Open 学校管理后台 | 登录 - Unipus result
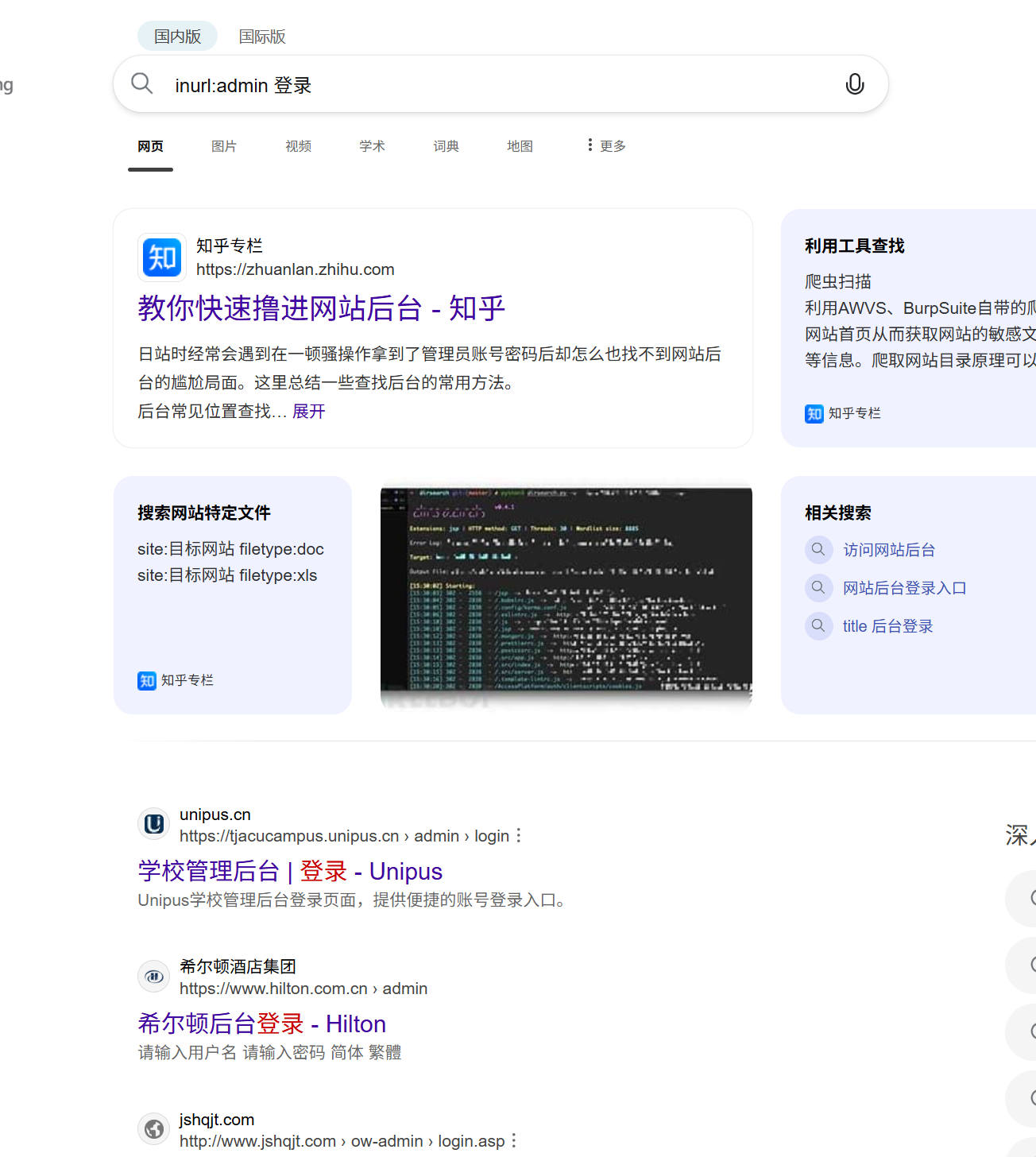The image size is (1036, 1157). [x=290, y=871]
